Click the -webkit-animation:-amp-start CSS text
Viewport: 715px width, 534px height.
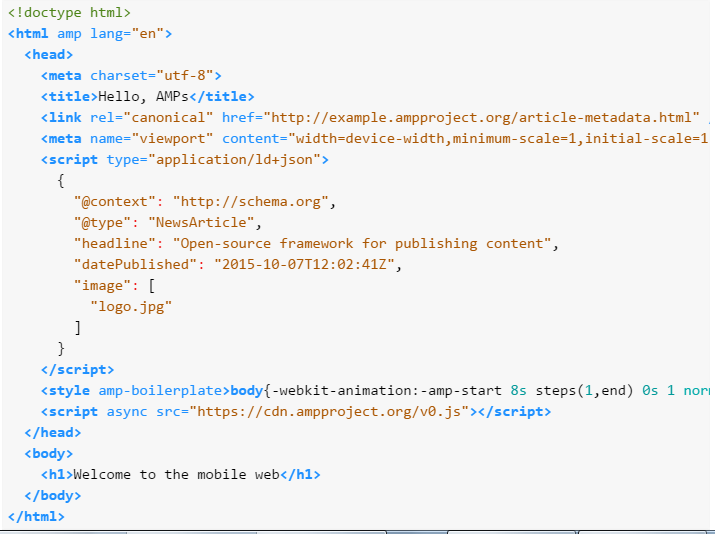(387, 390)
